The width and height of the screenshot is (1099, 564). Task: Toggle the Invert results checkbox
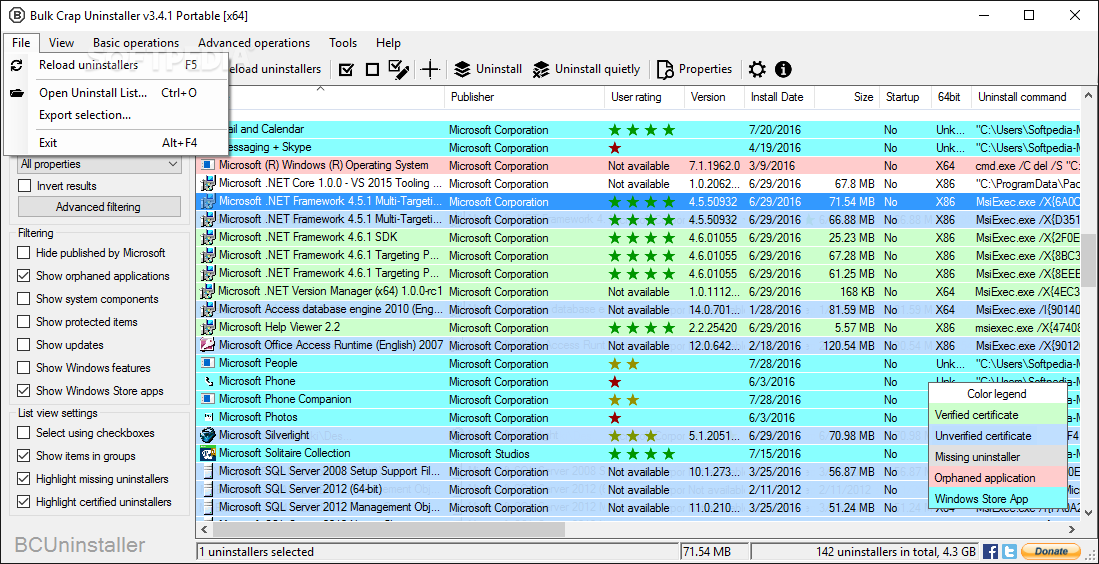[25, 186]
